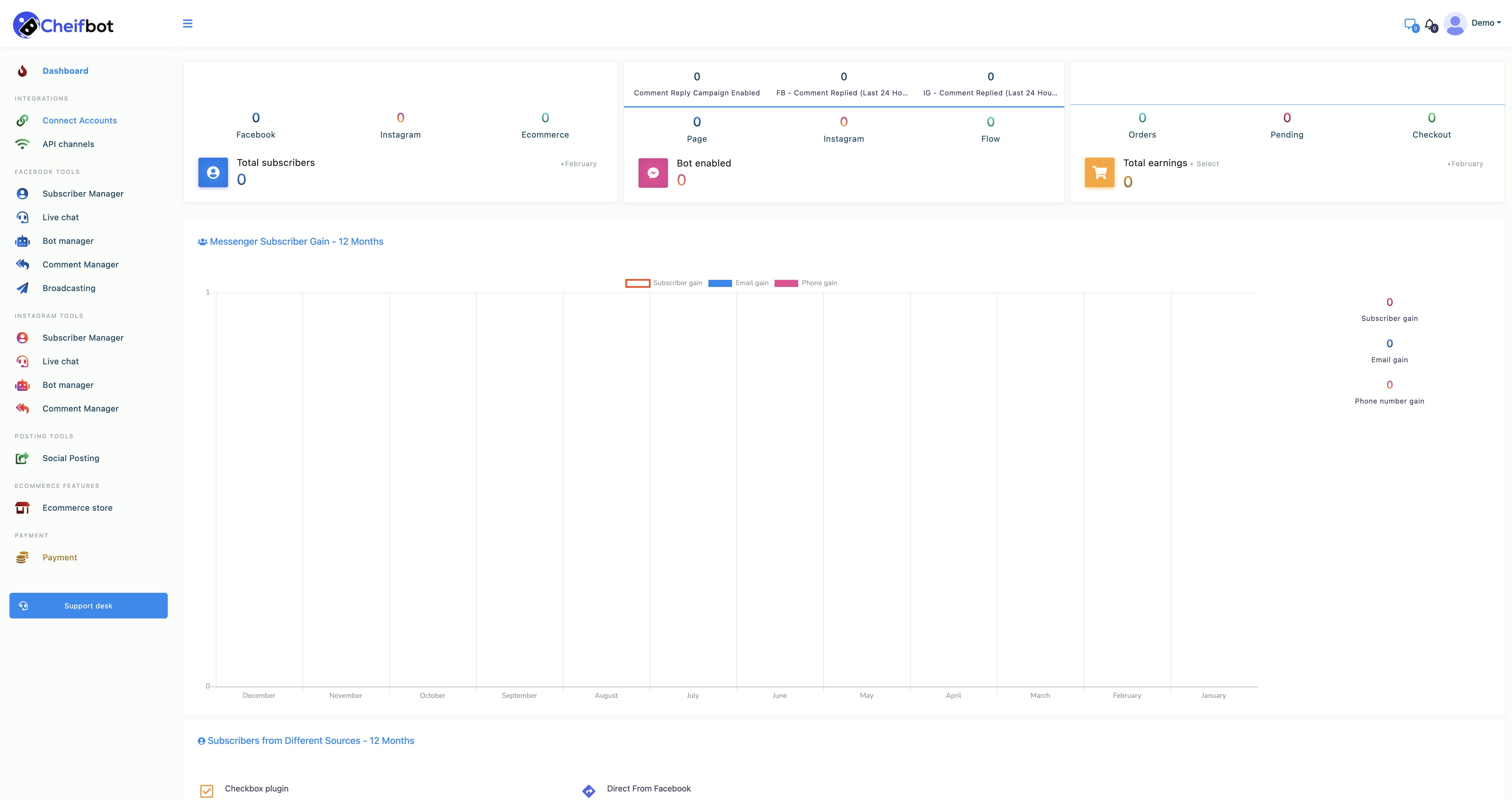This screenshot has height=800, width=1512.
Task: Click the Phone gain pink color swatch
Action: coord(786,283)
